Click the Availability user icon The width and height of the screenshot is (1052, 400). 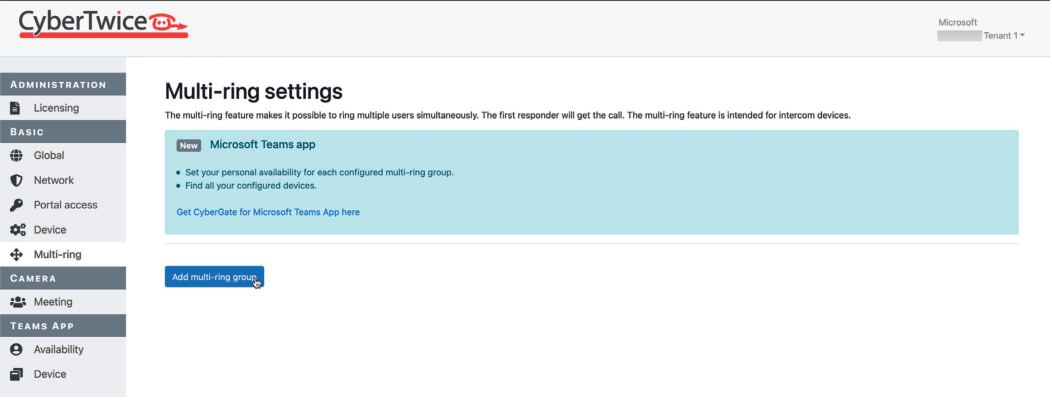tap(17, 350)
